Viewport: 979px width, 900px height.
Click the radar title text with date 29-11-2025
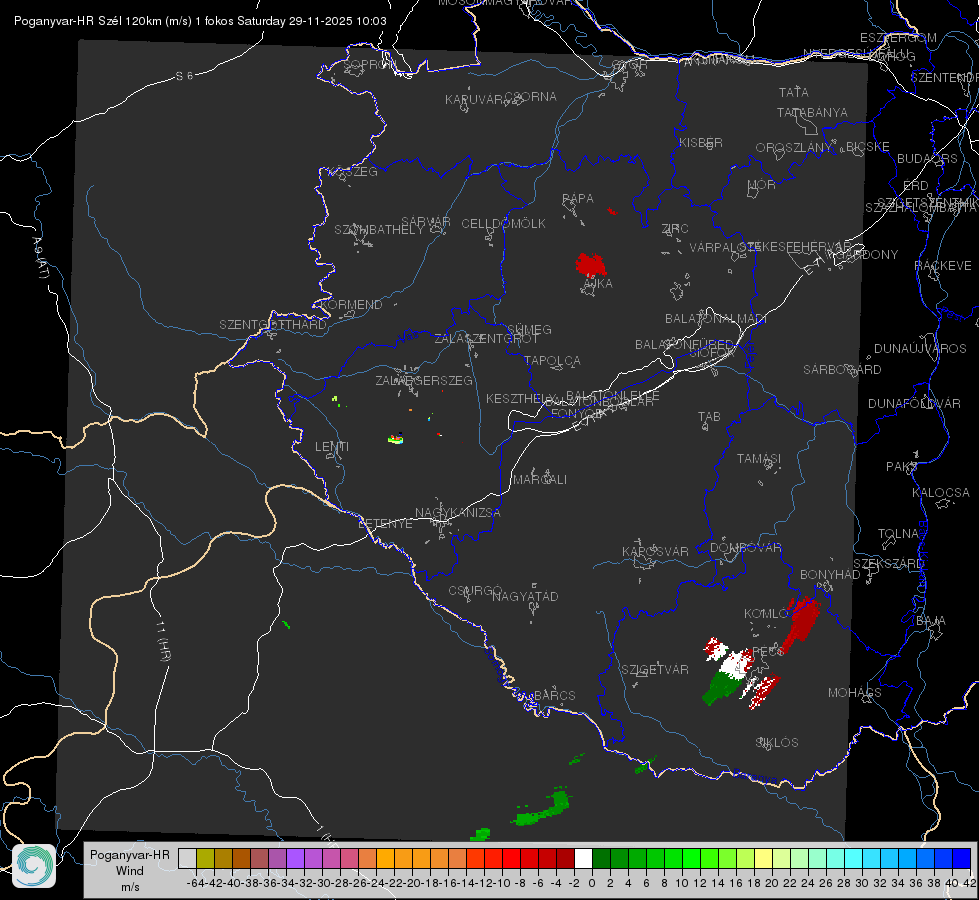coord(200,21)
